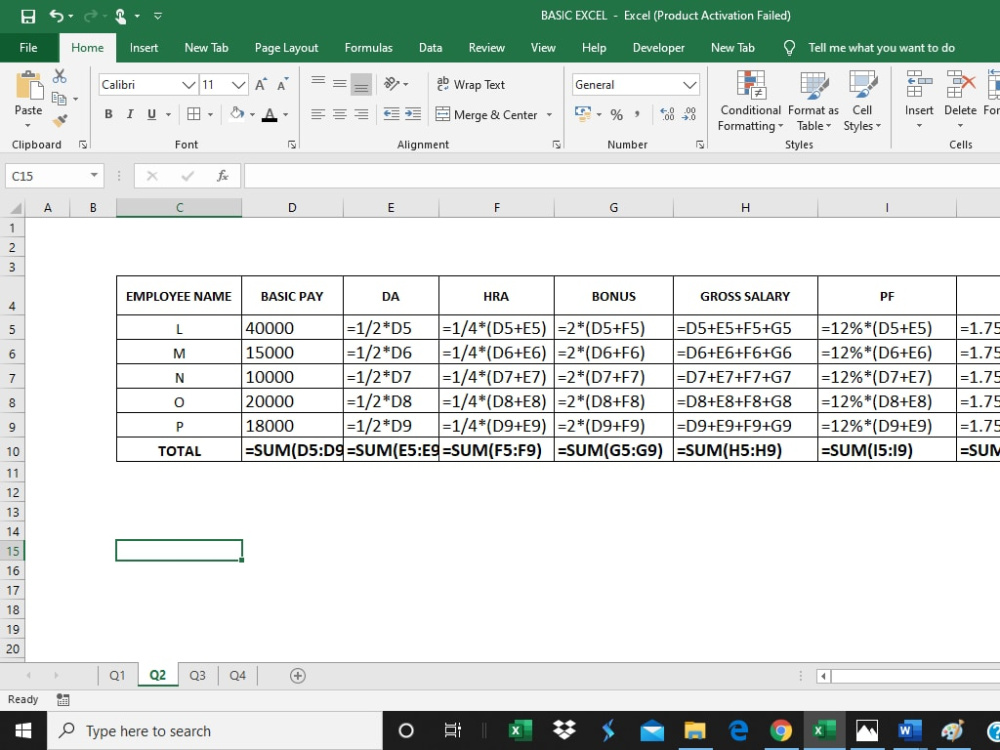Center text horizontally
This screenshot has width=1000, height=750.
[340, 114]
